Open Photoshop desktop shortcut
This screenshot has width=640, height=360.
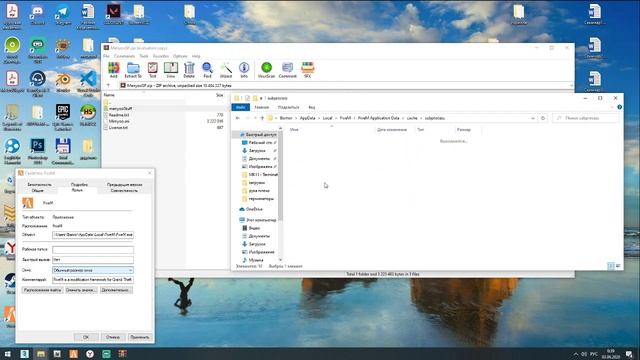click(37, 151)
